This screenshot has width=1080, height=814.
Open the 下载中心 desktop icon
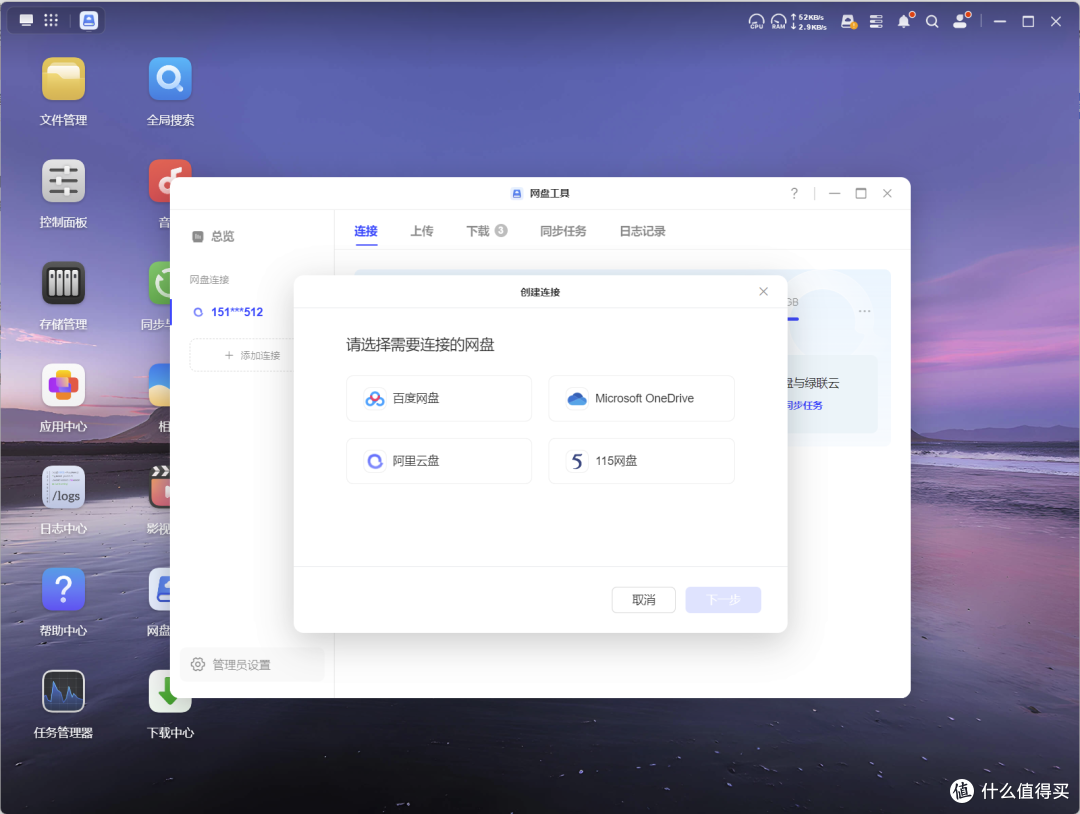pyautogui.click(x=169, y=691)
